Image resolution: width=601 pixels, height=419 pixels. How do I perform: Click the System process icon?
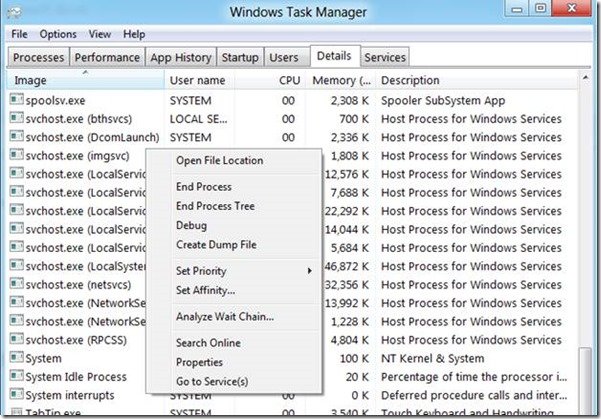point(16,357)
